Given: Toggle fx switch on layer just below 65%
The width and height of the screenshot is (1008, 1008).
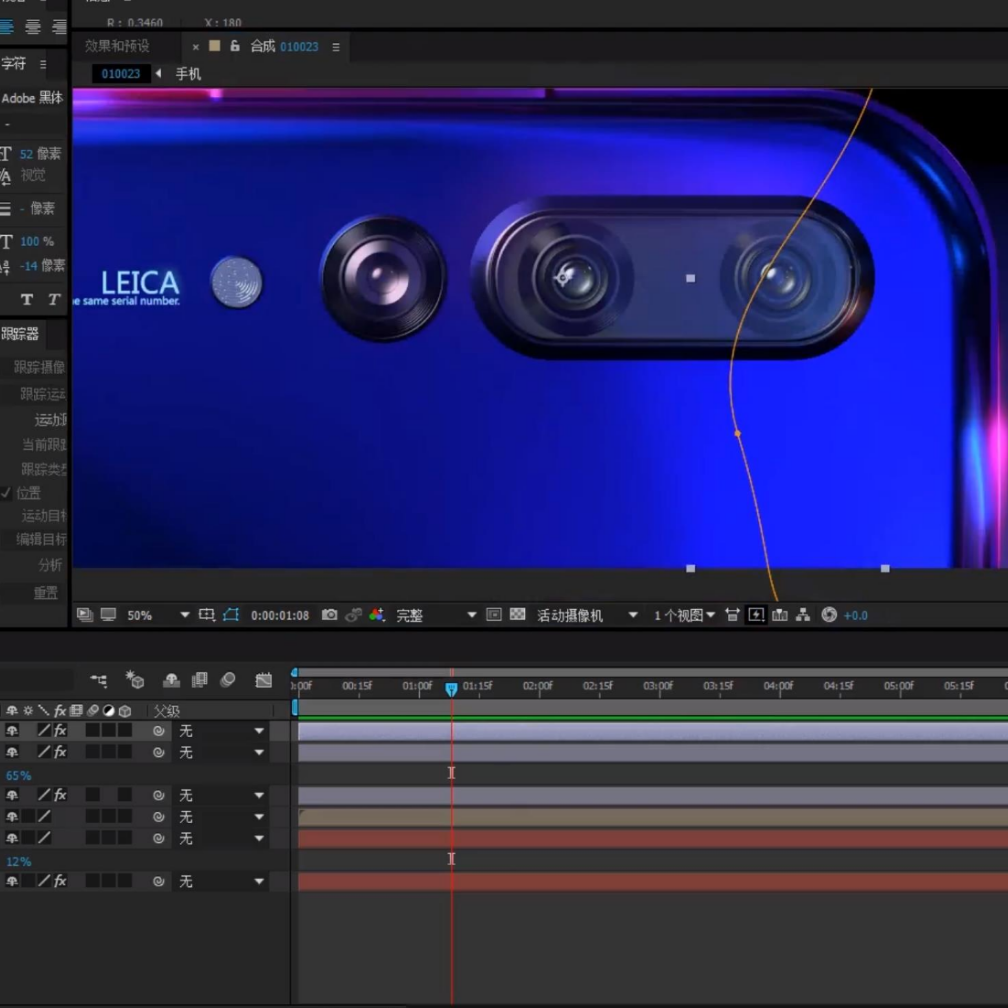Looking at the screenshot, I should coord(60,795).
